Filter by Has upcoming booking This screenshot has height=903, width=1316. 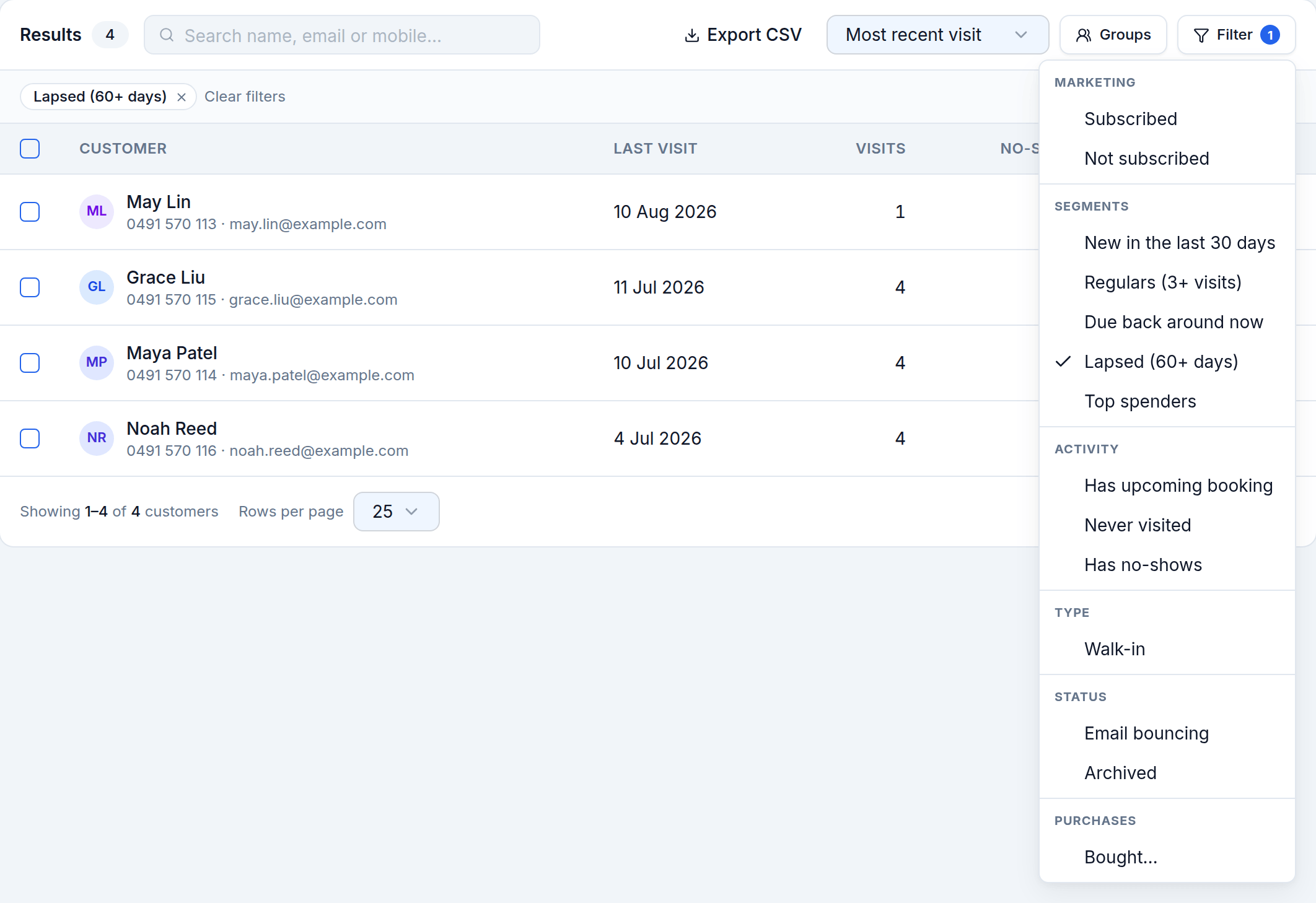pyautogui.click(x=1167, y=486)
